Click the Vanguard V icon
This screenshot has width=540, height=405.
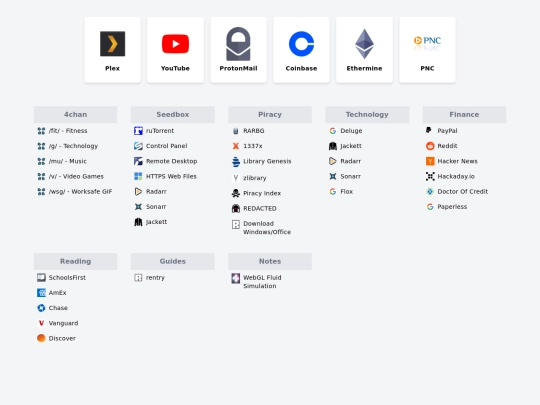[41, 323]
